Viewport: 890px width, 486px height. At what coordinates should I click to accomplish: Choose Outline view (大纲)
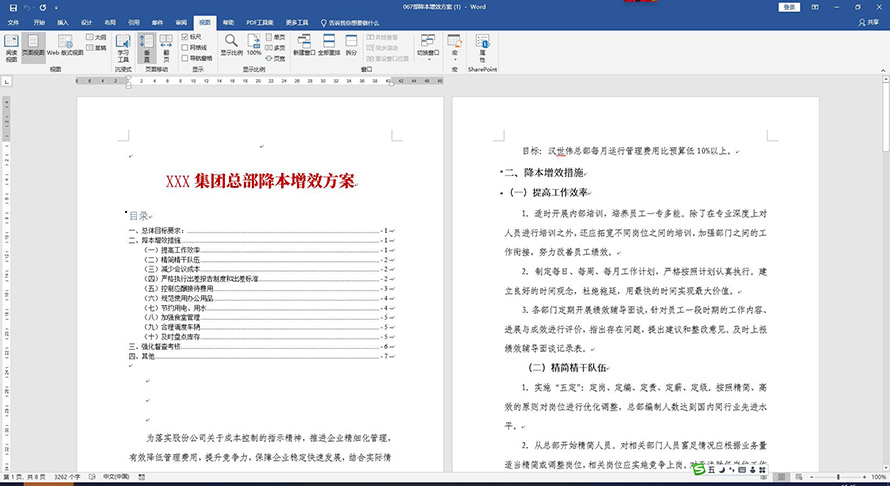96,37
